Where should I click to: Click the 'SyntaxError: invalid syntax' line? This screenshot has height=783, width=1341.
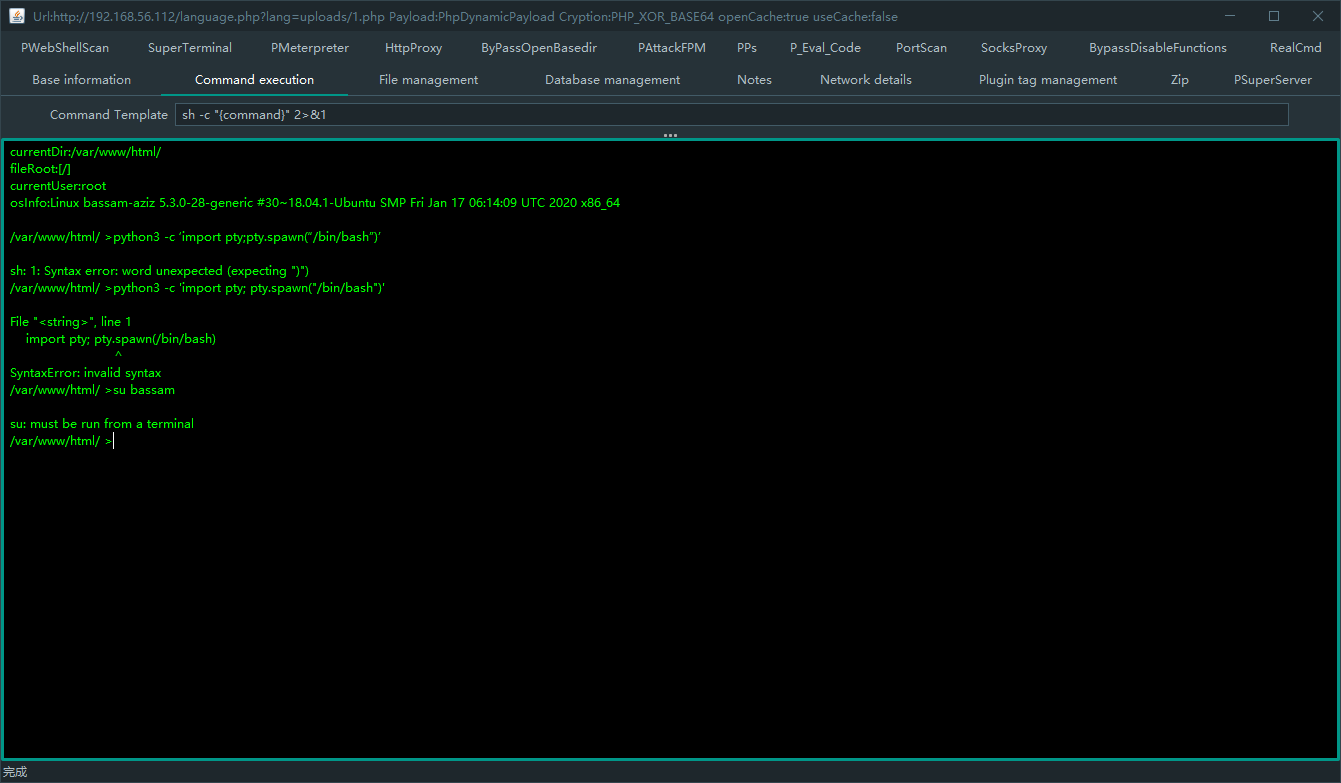(x=85, y=373)
